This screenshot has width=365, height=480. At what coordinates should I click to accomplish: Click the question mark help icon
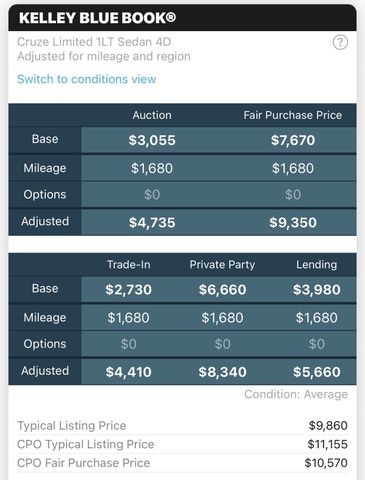tap(340, 43)
